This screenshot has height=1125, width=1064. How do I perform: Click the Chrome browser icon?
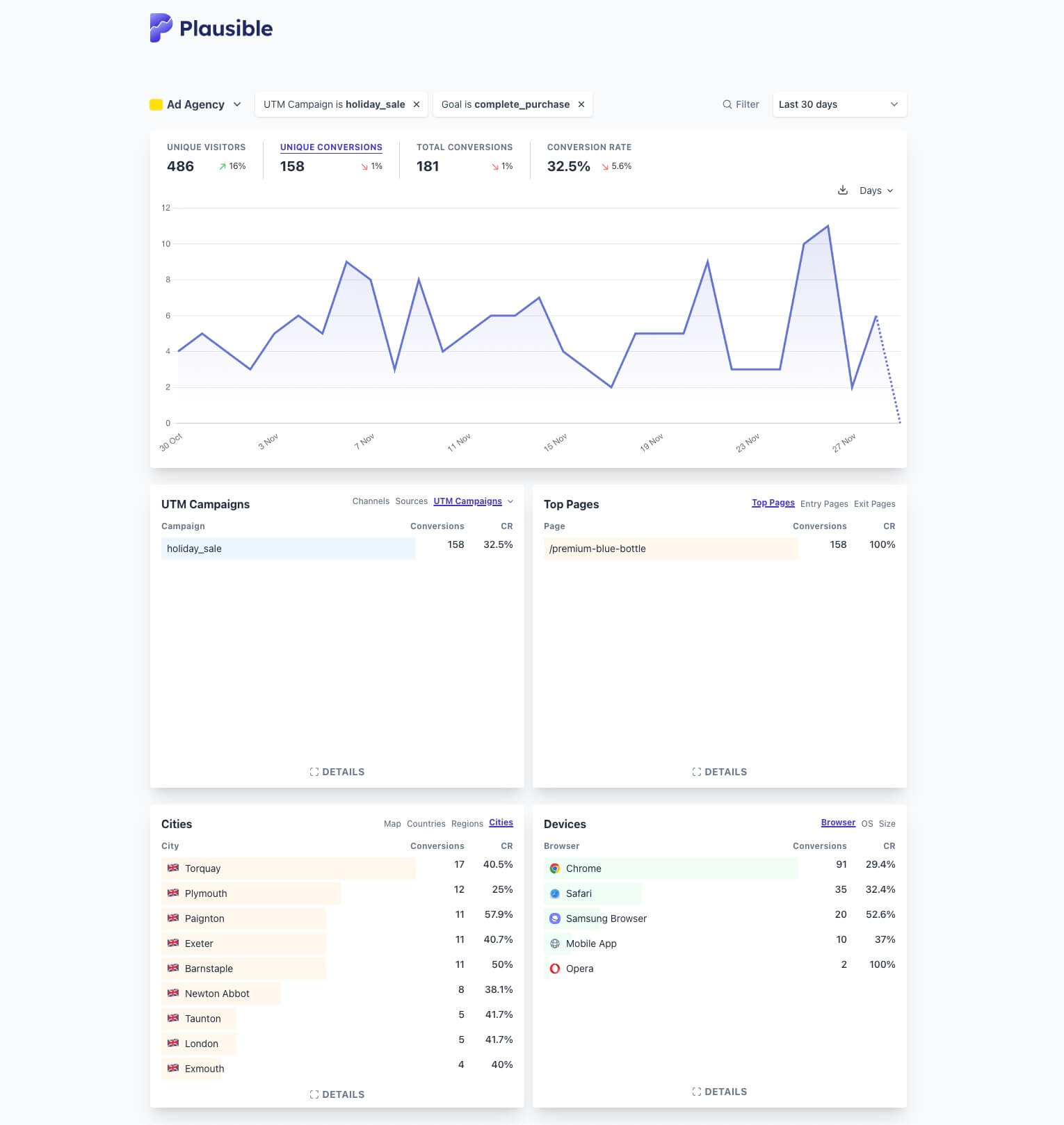point(555,868)
